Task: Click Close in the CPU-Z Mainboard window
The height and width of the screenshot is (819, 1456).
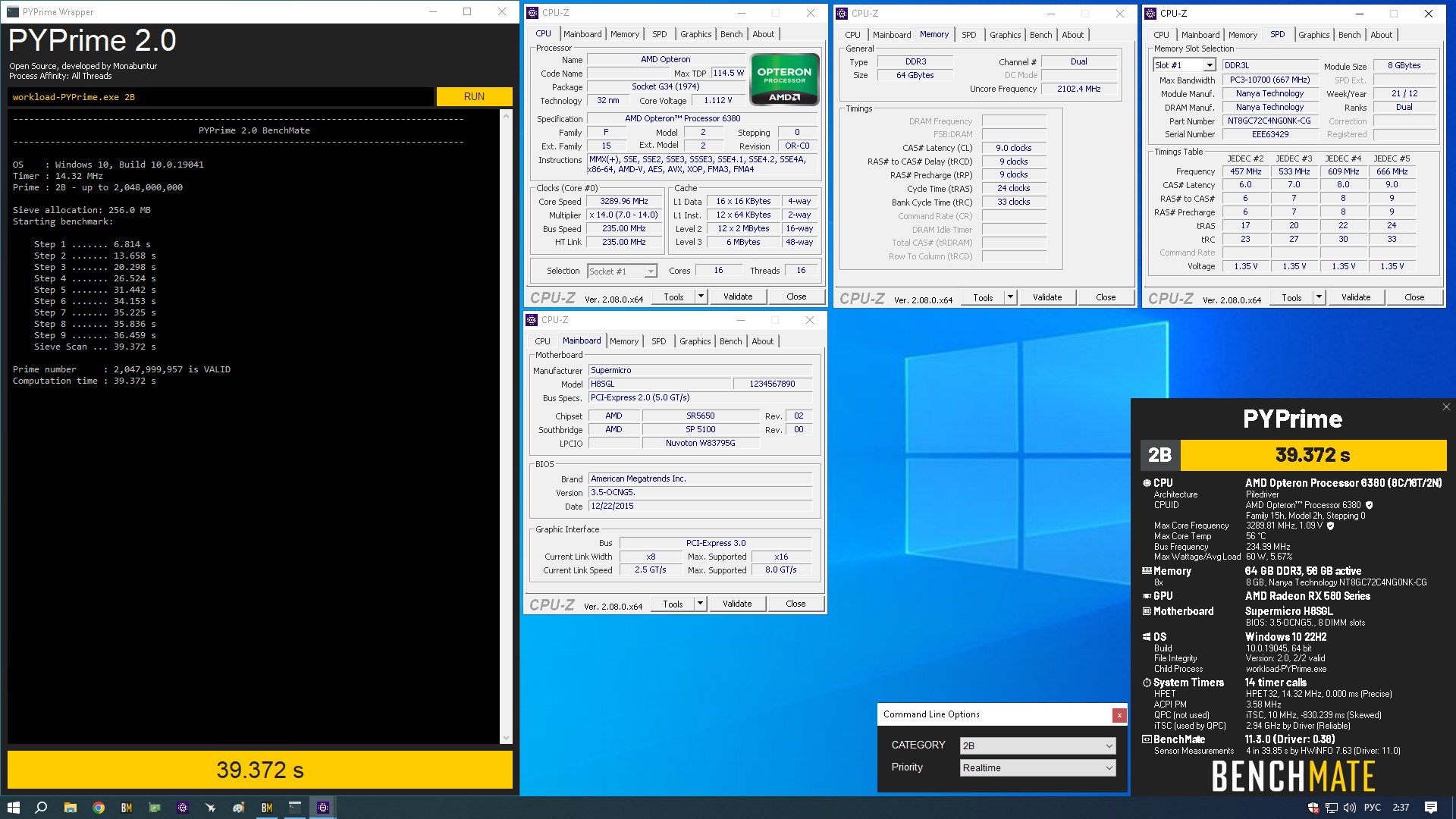Action: (x=795, y=604)
